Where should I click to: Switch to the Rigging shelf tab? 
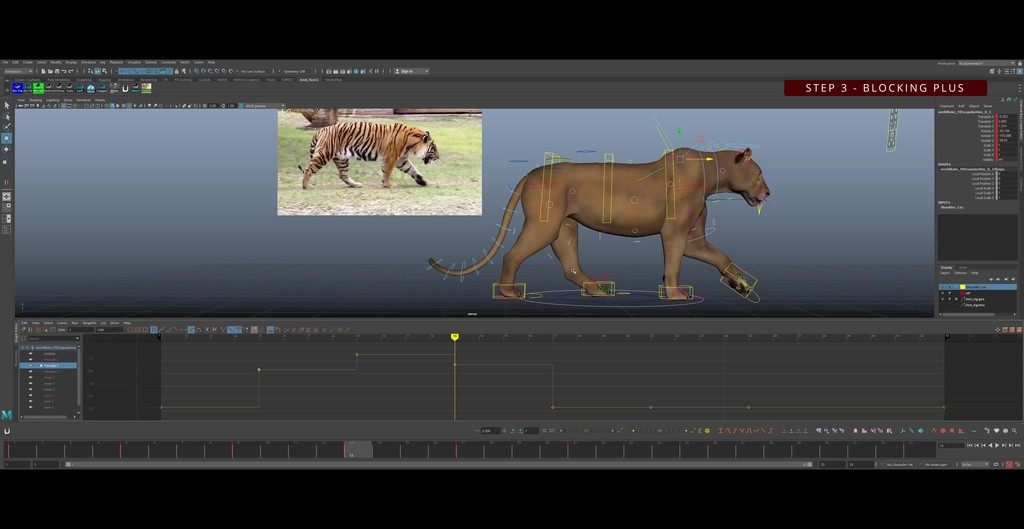104,80
